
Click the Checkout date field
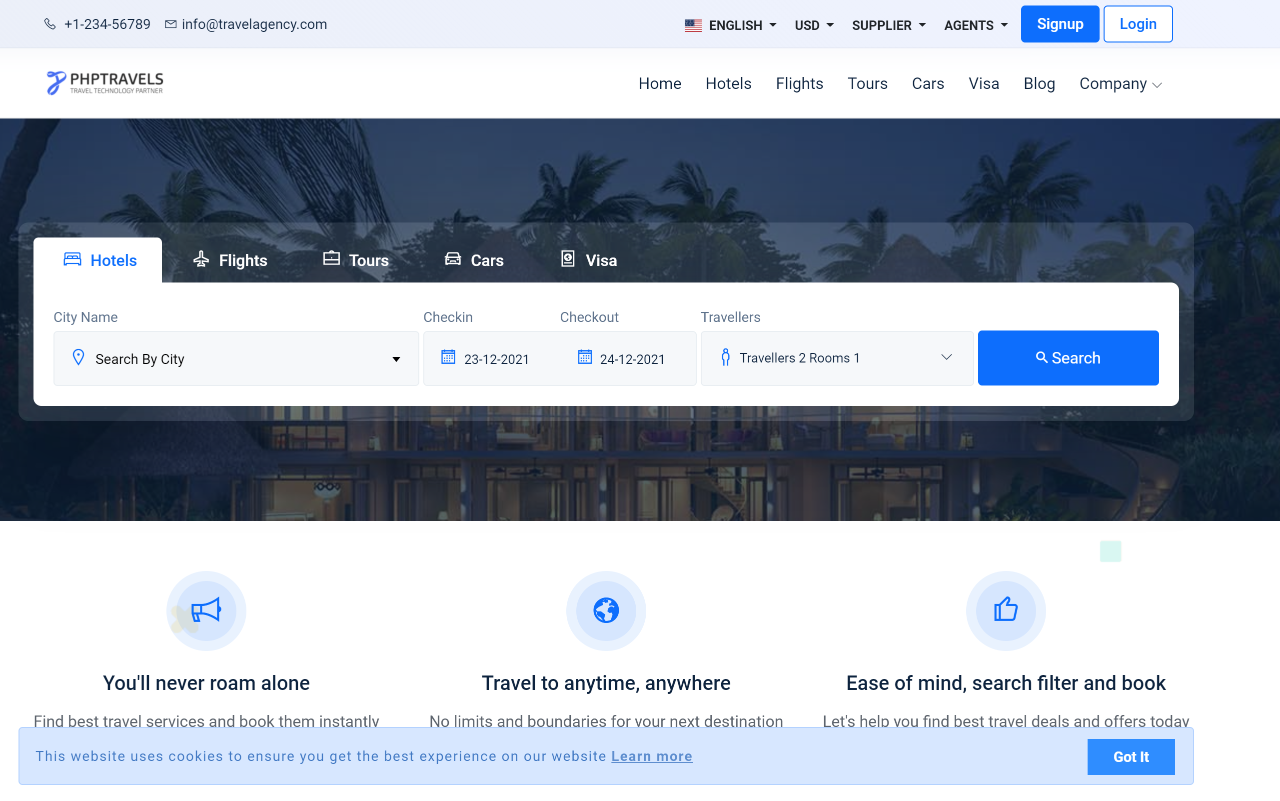[x=632, y=359]
